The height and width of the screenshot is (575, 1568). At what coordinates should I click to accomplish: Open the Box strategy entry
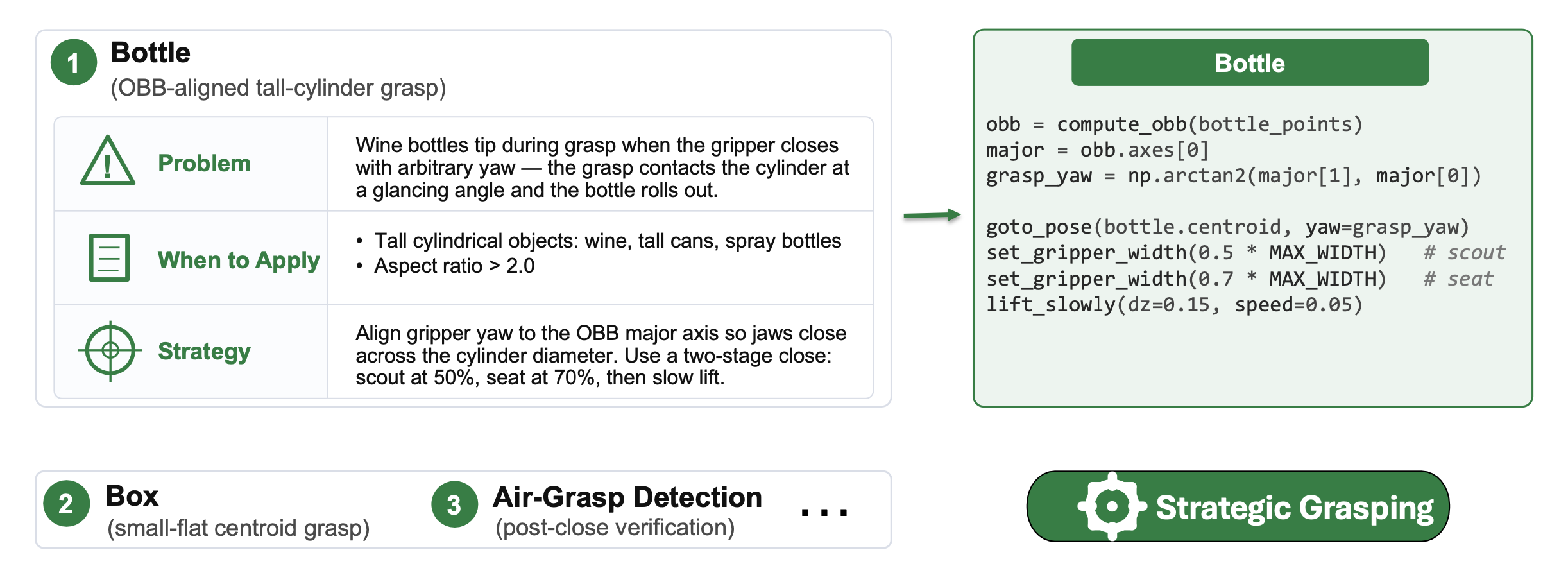point(238,511)
